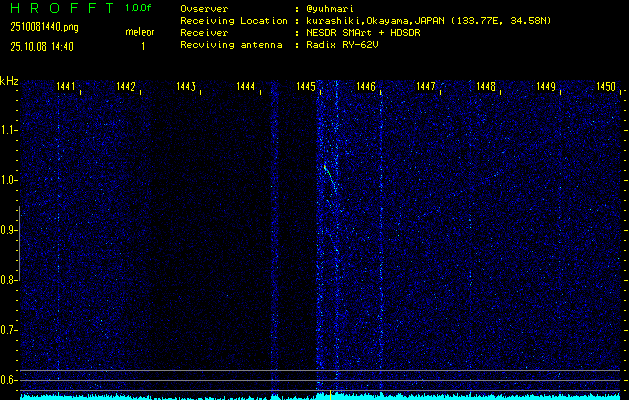Click the 1441 time axis label

66,86
